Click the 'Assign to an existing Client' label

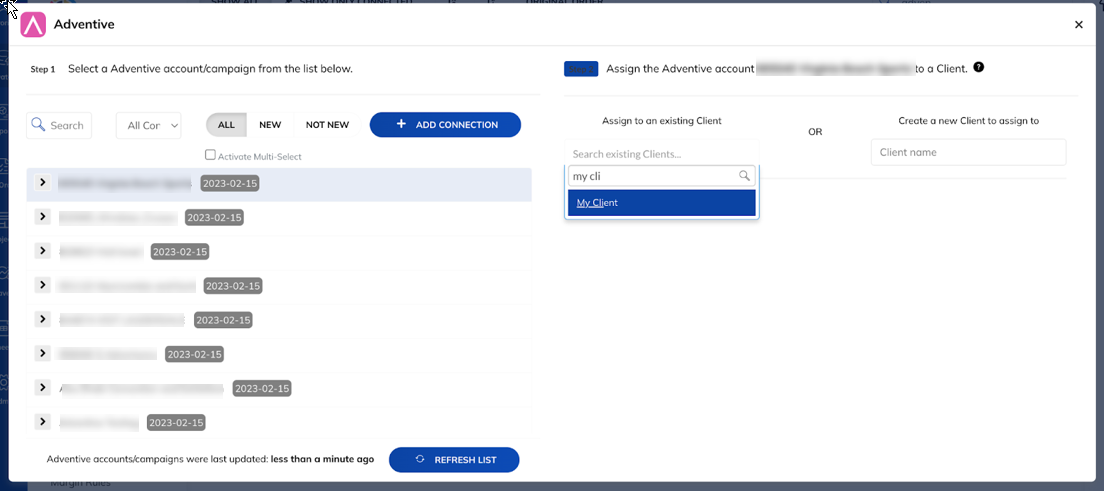point(662,120)
